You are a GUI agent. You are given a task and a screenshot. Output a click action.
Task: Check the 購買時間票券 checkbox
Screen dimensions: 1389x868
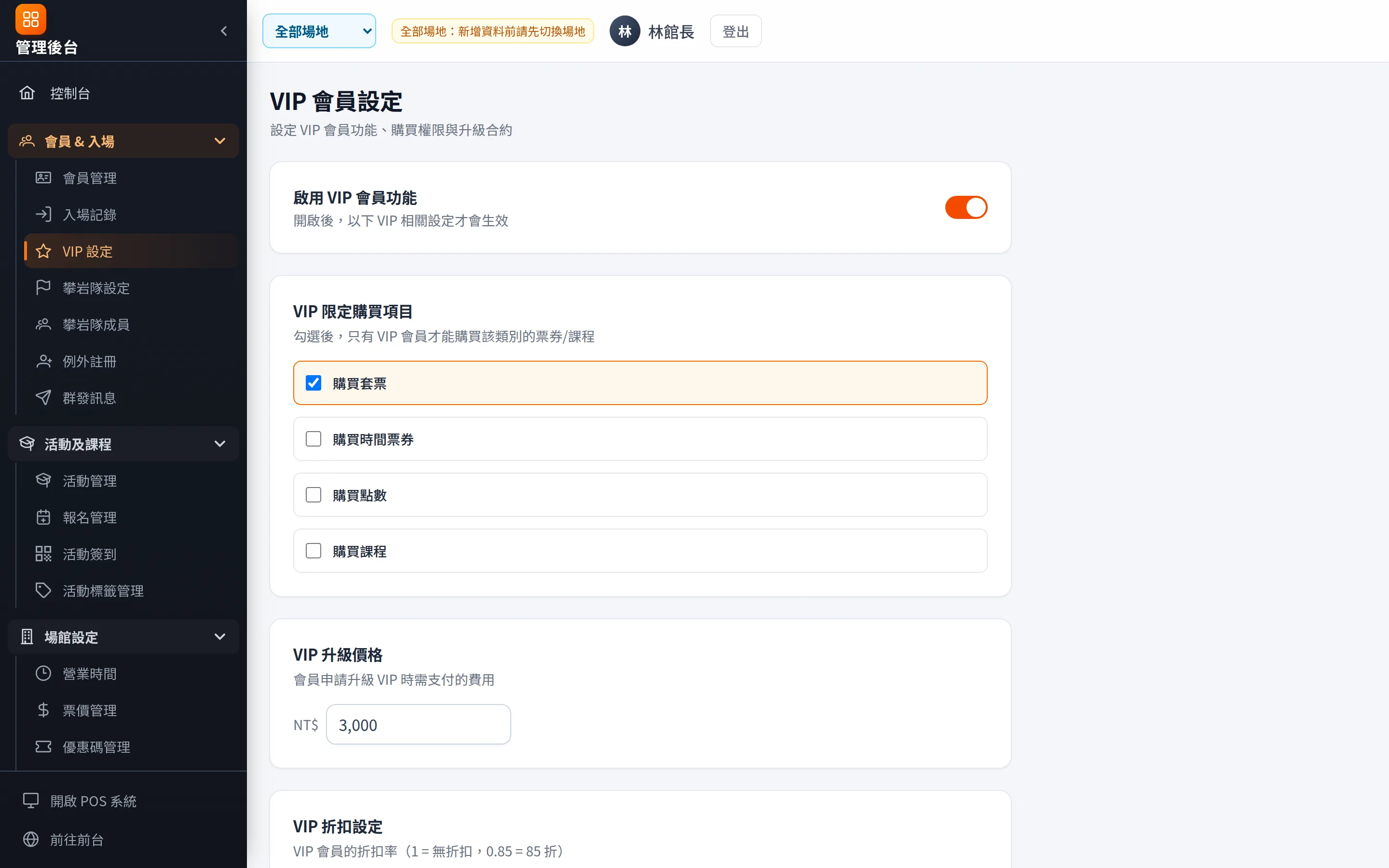coord(313,439)
